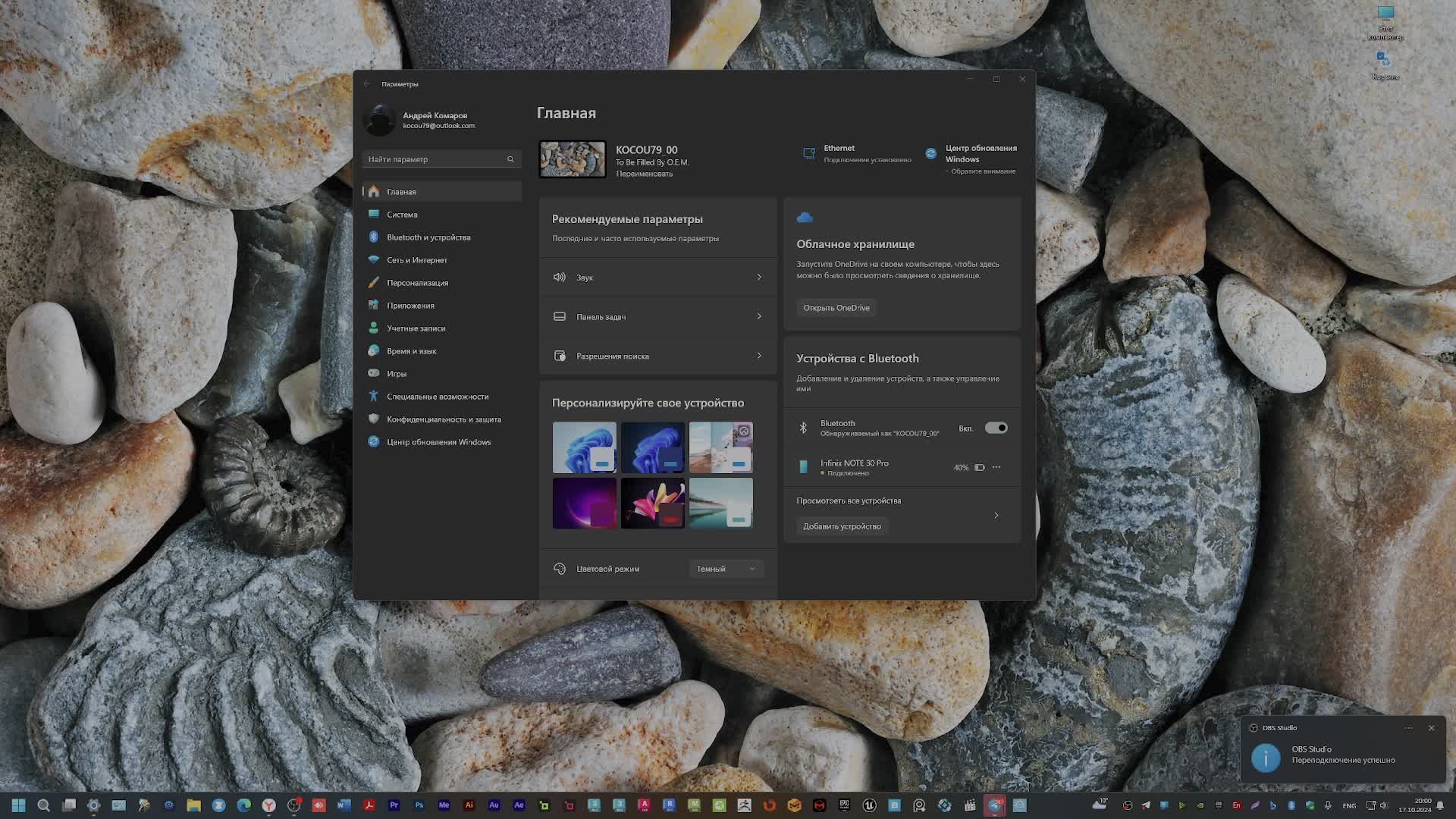Launch Epic Games Launcher from taskbar

pos(844,805)
